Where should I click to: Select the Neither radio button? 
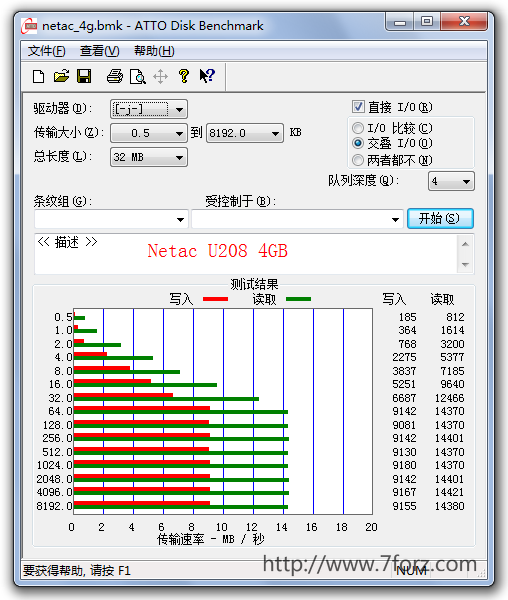pos(358,160)
